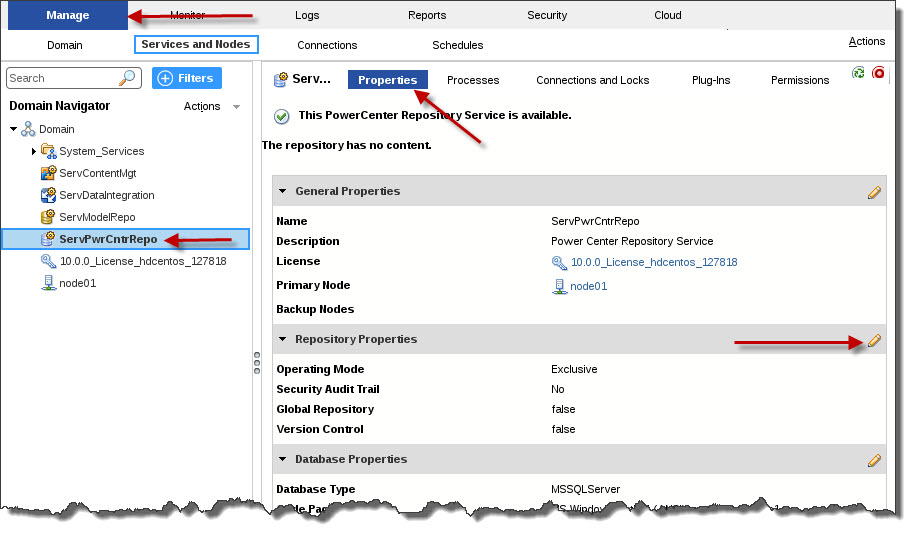Open the Manage tab
Image resolution: width=912 pixels, height=541 pixels.
pos(67,15)
